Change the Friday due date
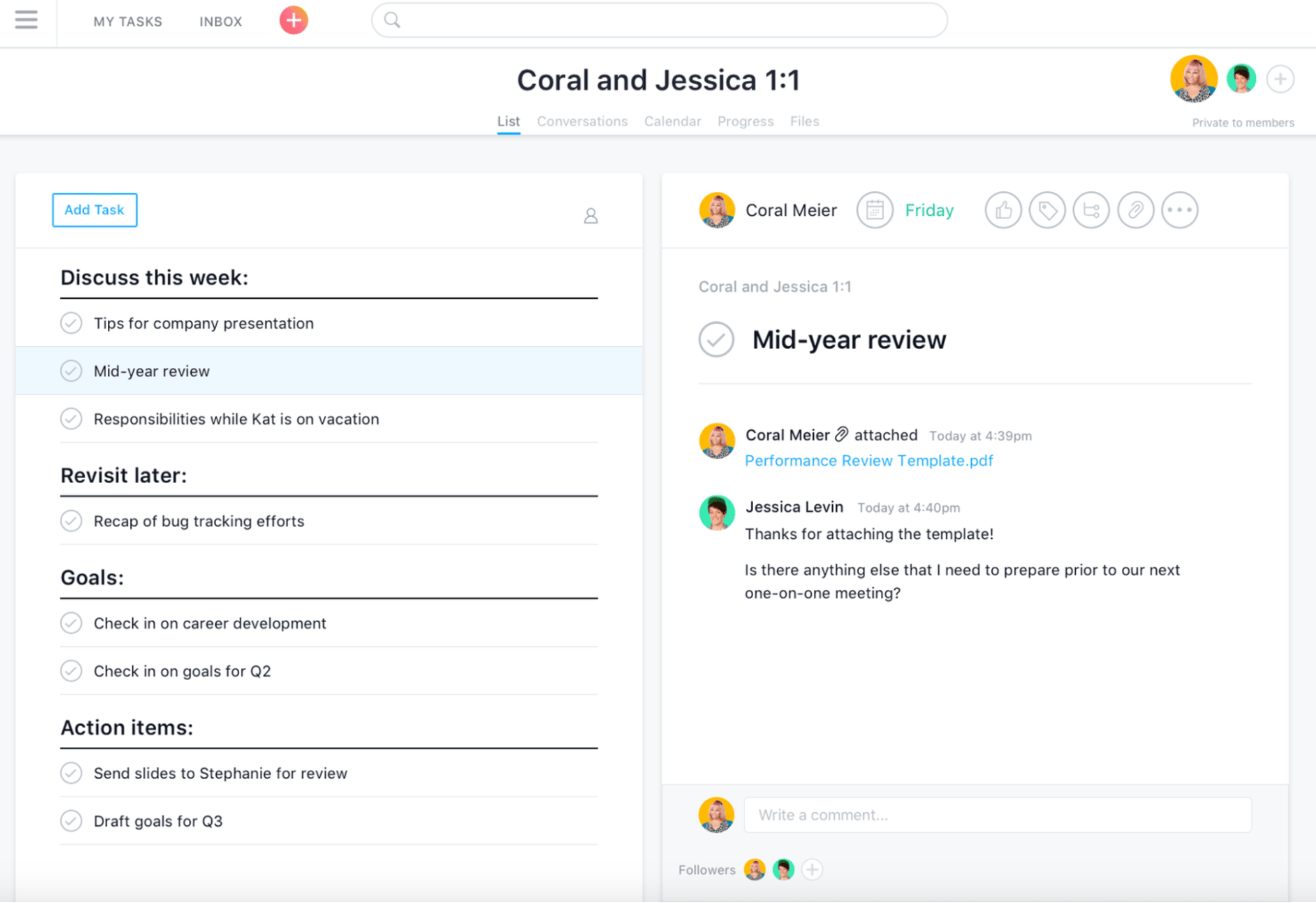The image size is (1316, 903). pos(928,210)
